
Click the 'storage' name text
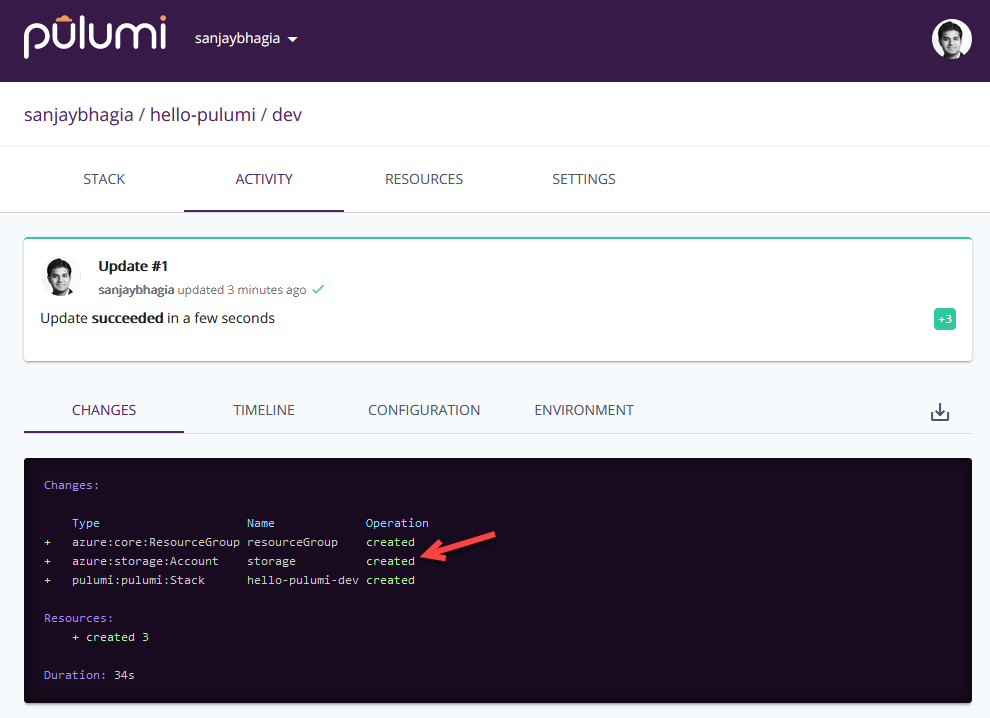click(271, 561)
